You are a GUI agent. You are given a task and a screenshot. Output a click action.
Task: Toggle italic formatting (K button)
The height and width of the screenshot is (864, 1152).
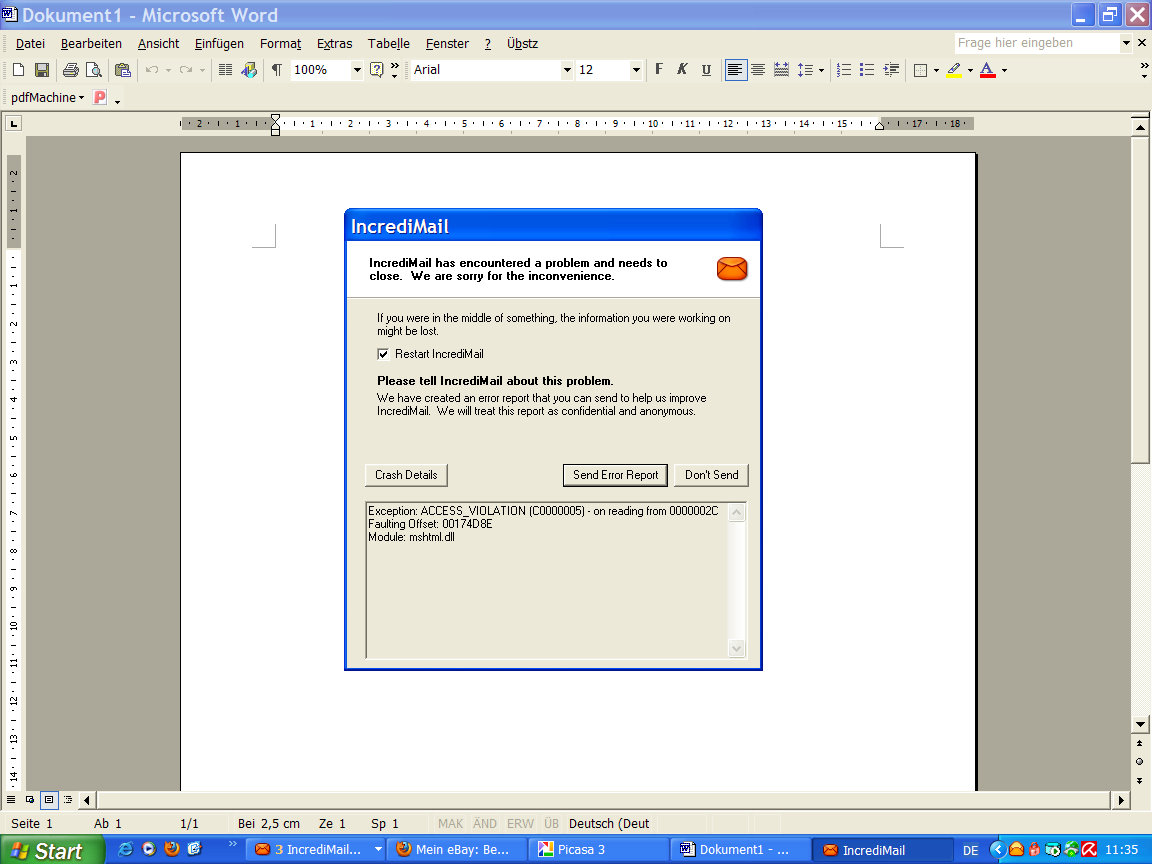click(683, 70)
